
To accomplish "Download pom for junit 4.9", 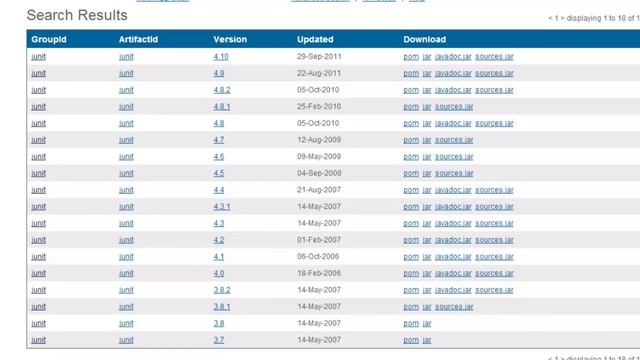I will [x=411, y=73].
